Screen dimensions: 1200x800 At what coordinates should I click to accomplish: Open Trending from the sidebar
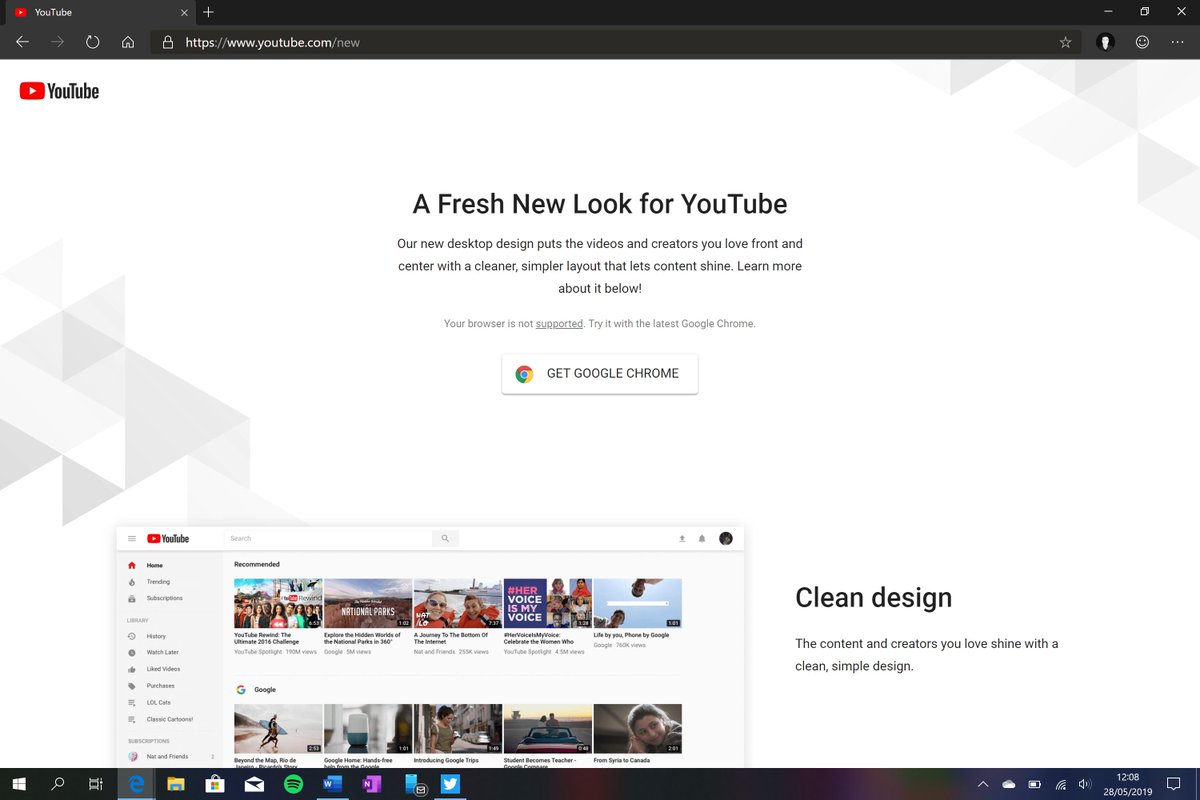pos(157,581)
